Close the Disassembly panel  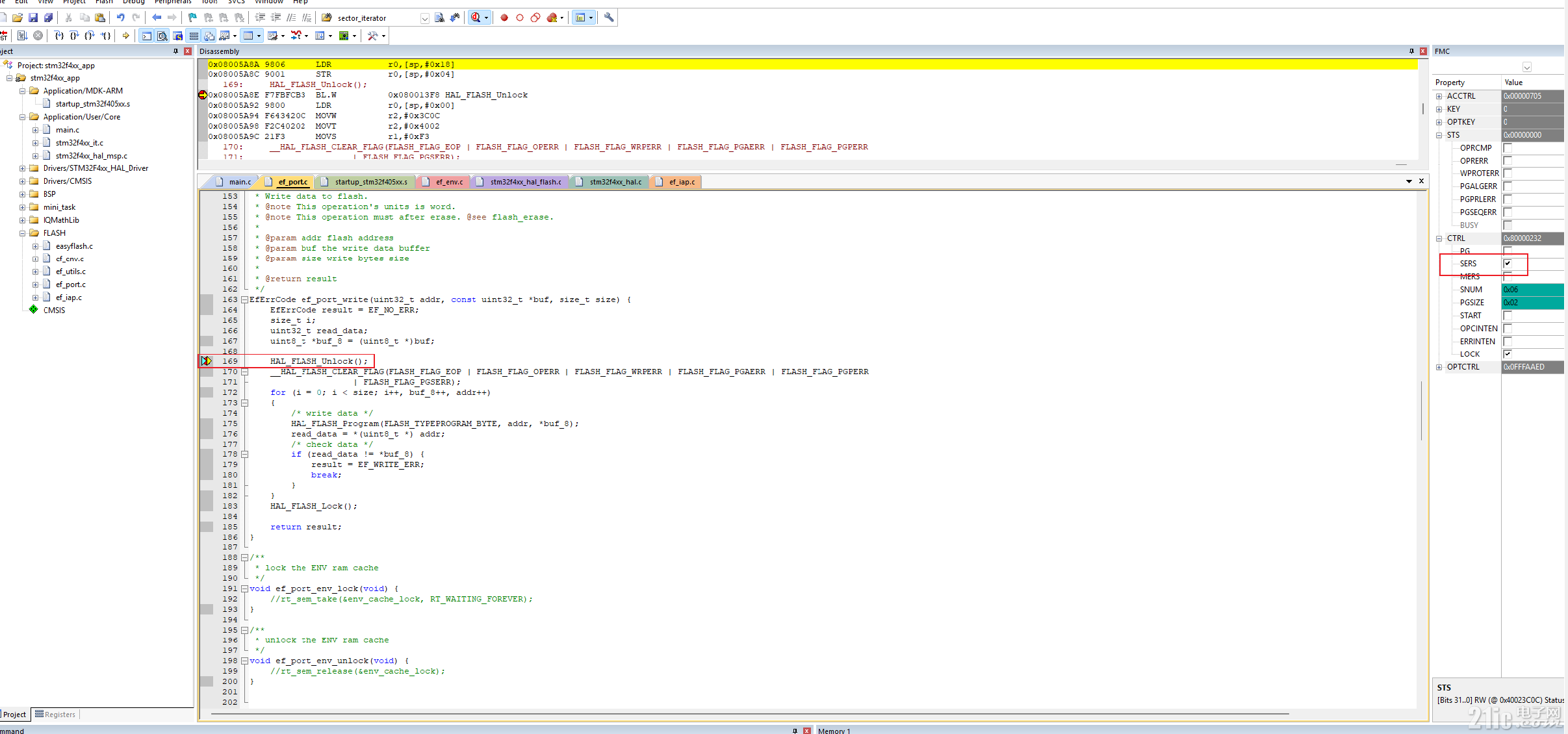[1423, 51]
